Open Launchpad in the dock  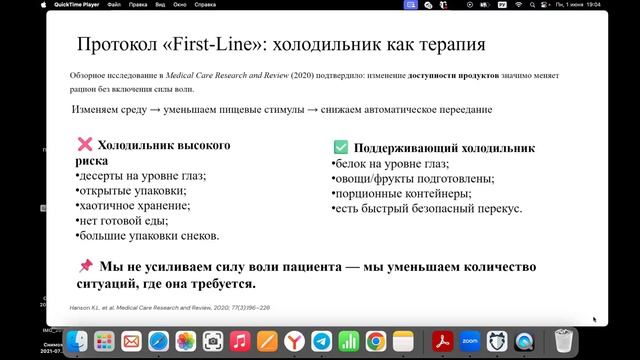pos(104,341)
